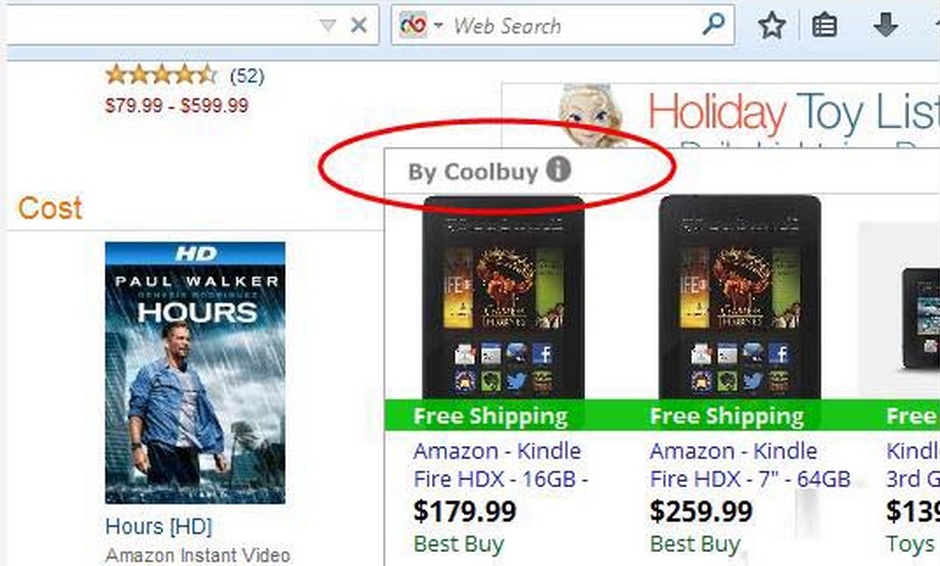Open the second Kindle Fire HDX image
This screenshot has width=940, height=566.
point(739,298)
